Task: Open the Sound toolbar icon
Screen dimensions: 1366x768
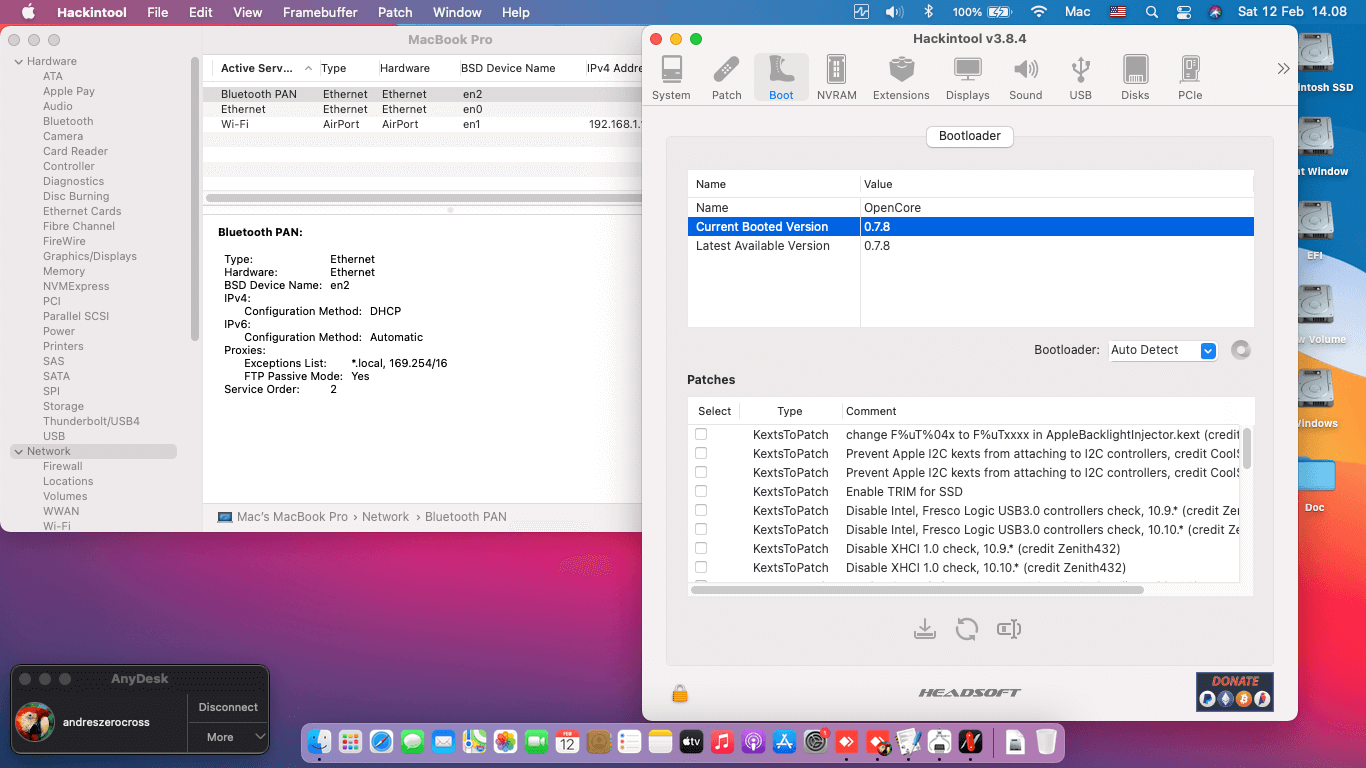Action: click(x=1025, y=78)
